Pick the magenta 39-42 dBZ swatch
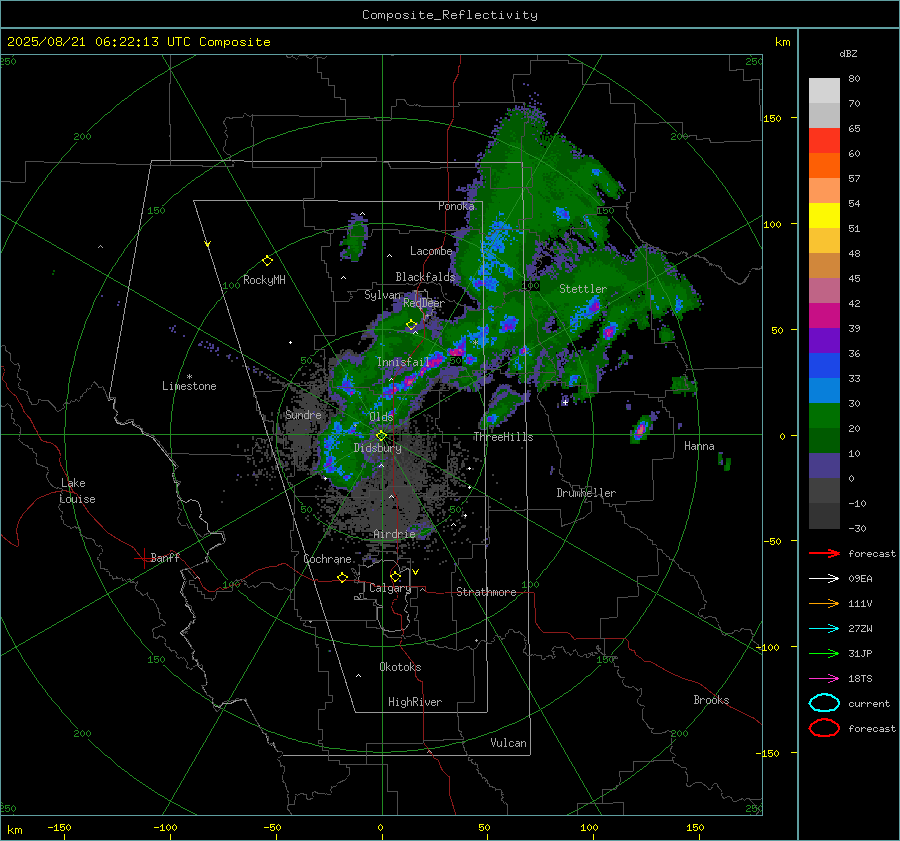Screen dimensions: 900x841 click(x=824, y=316)
